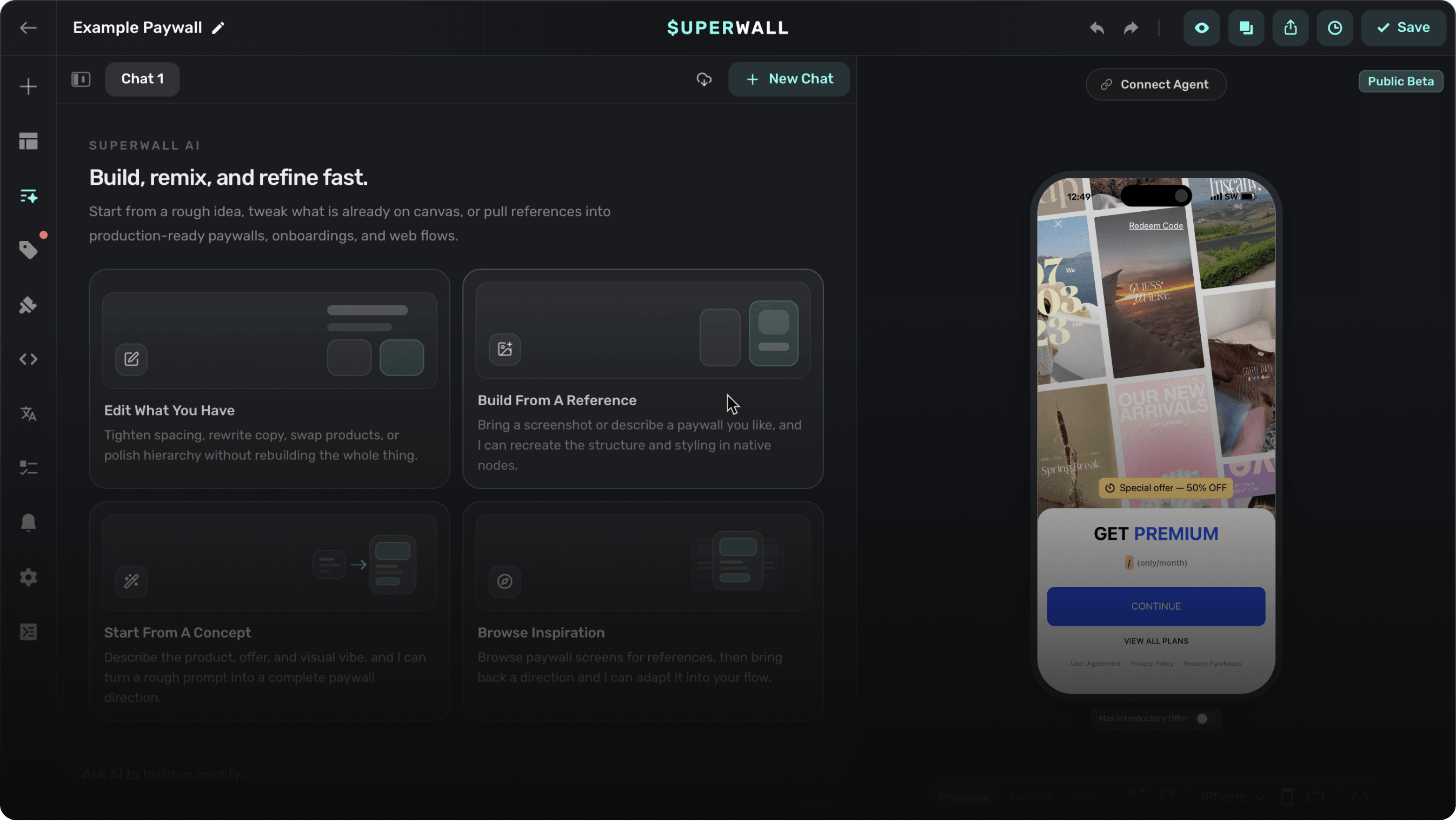Switch to the Chat 1 tab
The width and height of the screenshot is (1456, 837).
tap(142, 79)
